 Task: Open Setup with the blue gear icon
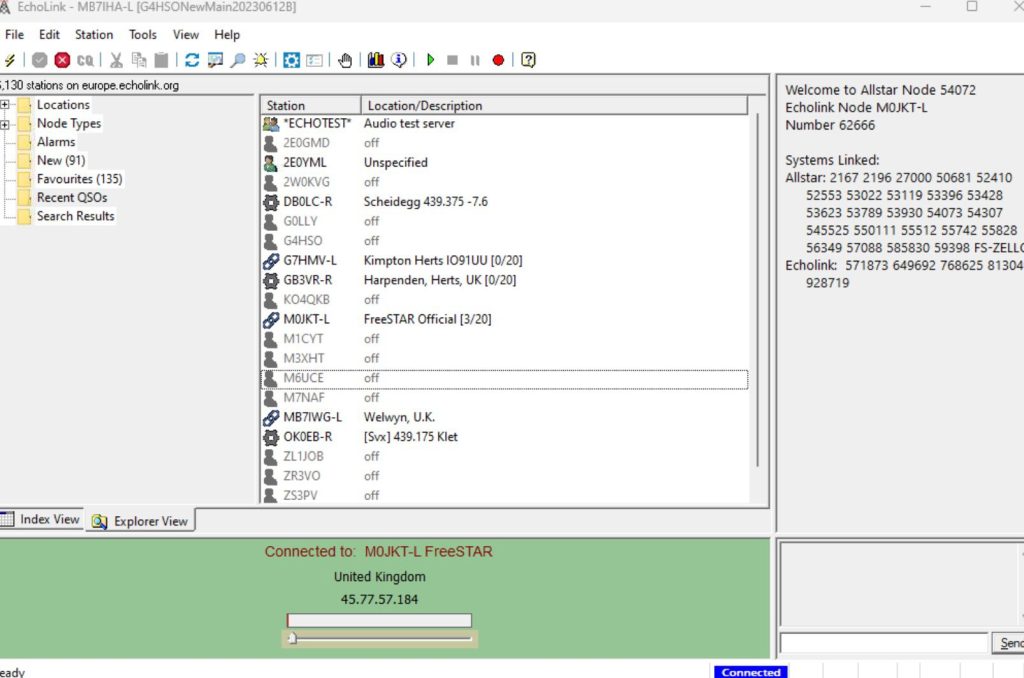[291, 60]
